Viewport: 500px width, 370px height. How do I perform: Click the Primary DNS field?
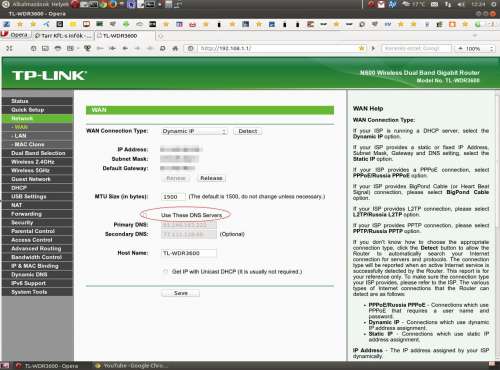tap(189, 225)
